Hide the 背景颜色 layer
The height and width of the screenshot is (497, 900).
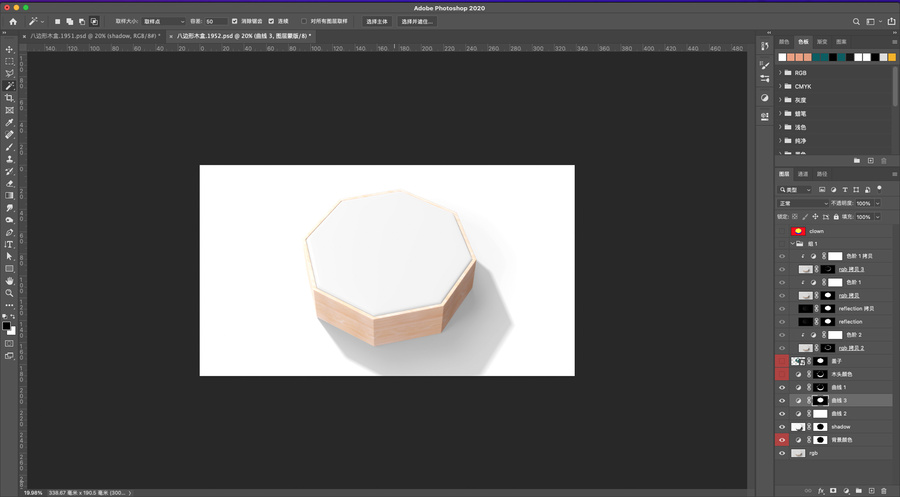pyautogui.click(x=782, y=440)
